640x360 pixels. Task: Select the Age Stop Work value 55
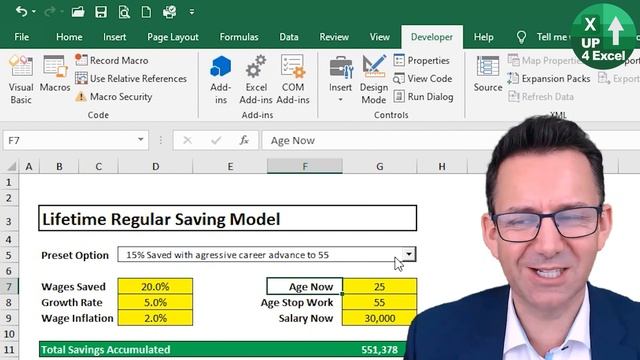tap(380, 302)
